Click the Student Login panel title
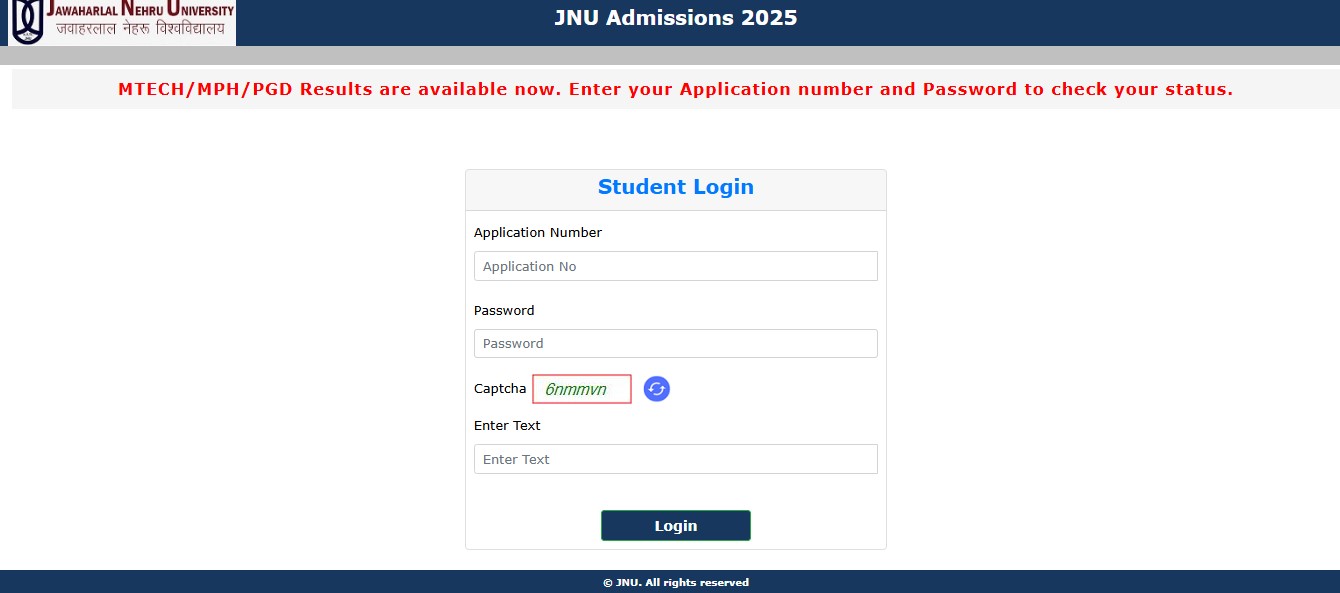Image resolution: width=1340 pixels, height=593 pixels. (x=675, y=187)
